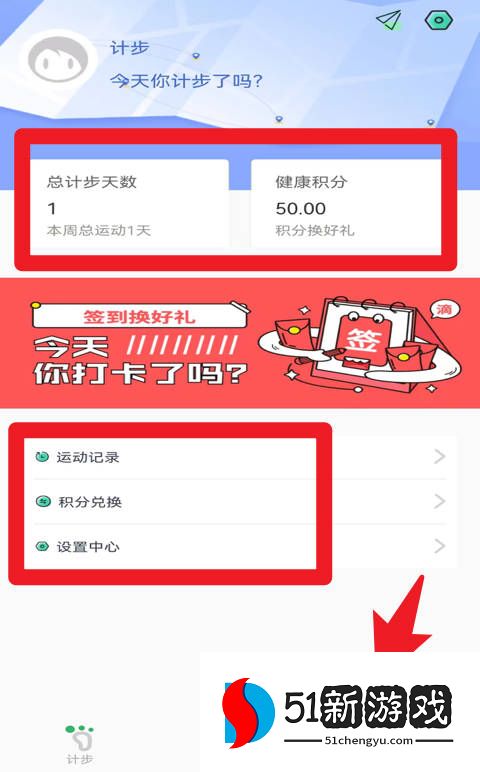Open the 运动记录 menu entry

pos(240,457)
